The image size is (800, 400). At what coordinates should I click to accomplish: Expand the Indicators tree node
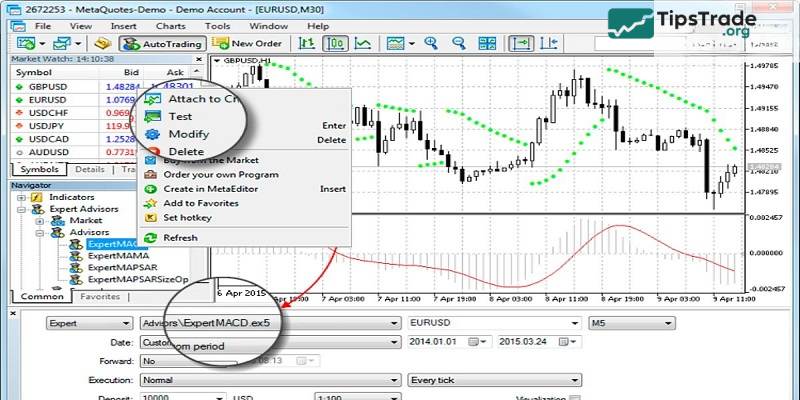[x=22, y=198]
